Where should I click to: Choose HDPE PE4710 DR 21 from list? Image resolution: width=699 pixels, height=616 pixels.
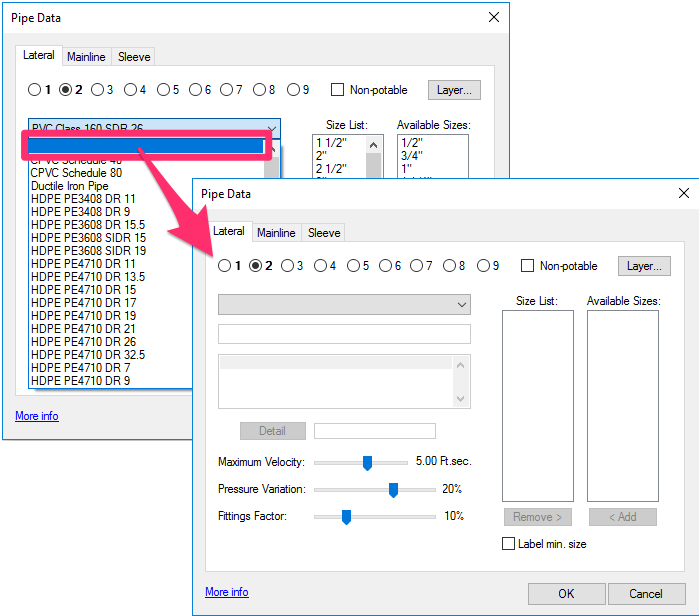click(x=83, y=329)
